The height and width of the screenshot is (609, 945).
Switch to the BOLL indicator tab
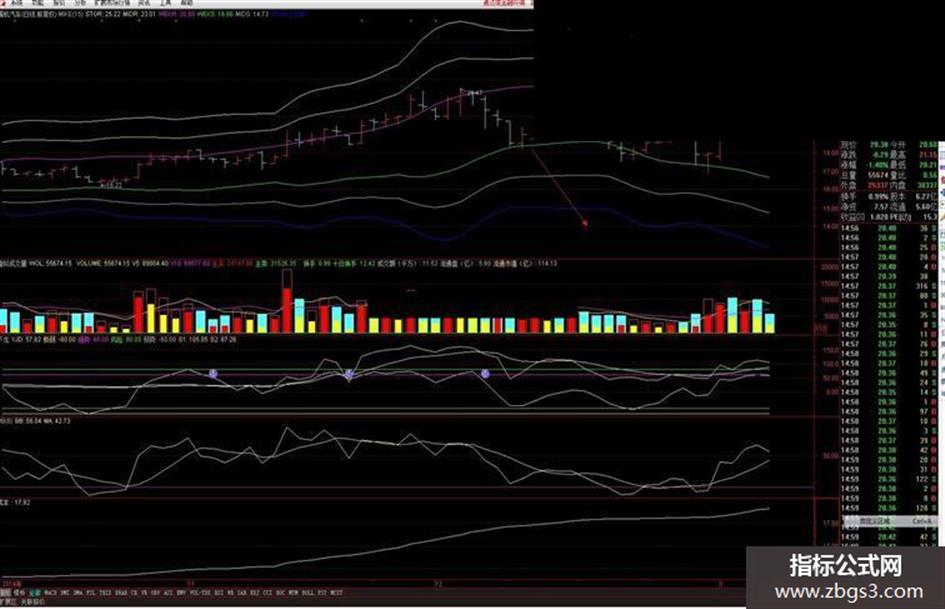click(x=308, y=593)
